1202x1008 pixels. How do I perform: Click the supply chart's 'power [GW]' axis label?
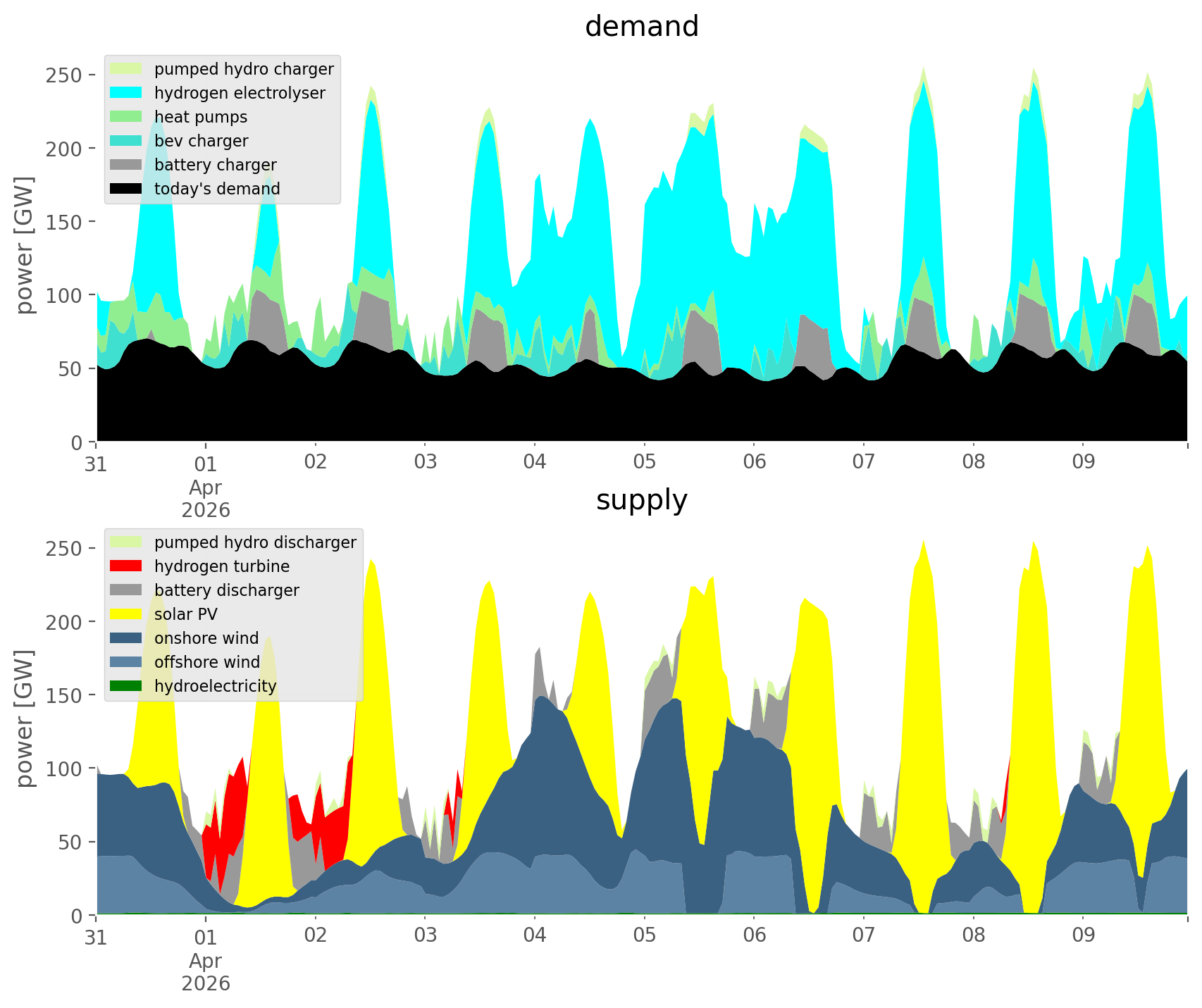point(25,718)
